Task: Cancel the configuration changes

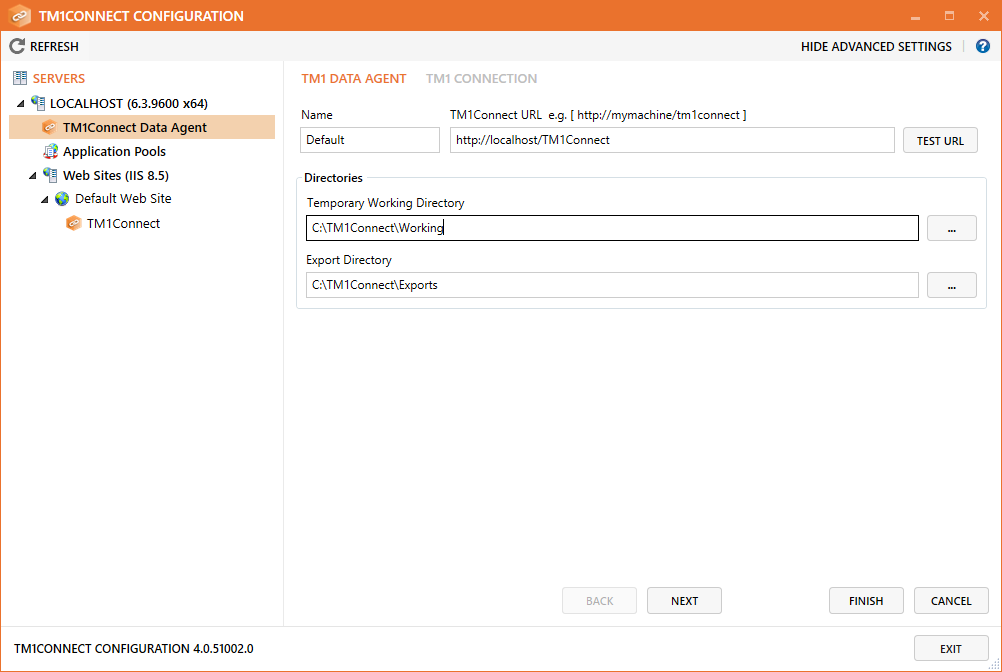Action: pos(951,600)
